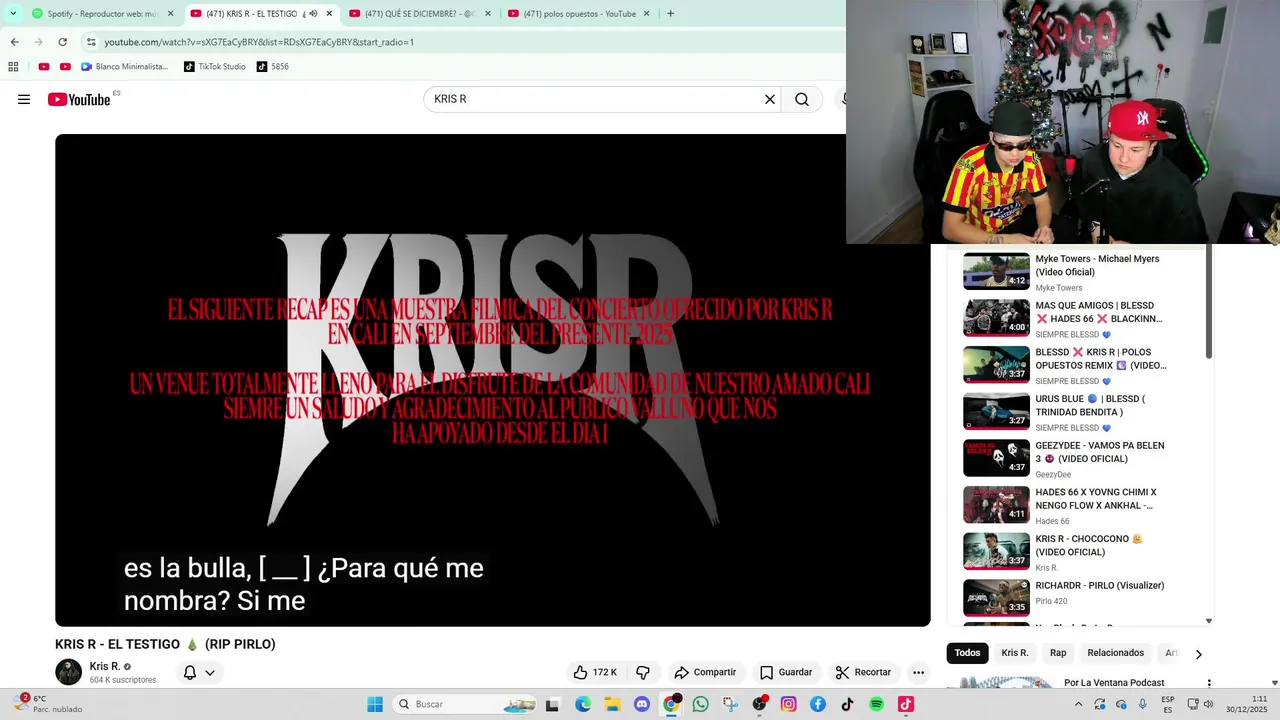Viewport: 1280px width, 720px height.
Task: Show more filter chips with the right arrow
Action: point(1198,654)
